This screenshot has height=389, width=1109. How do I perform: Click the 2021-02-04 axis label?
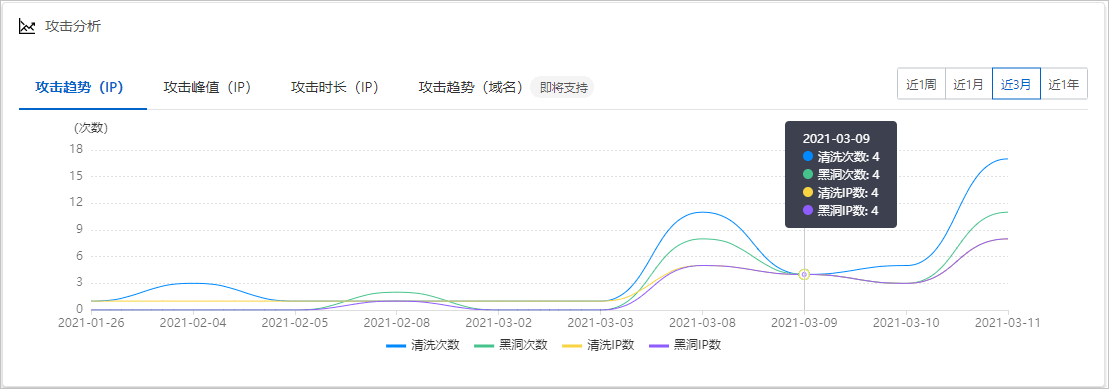pyautogui.click(x=193, y=322)
